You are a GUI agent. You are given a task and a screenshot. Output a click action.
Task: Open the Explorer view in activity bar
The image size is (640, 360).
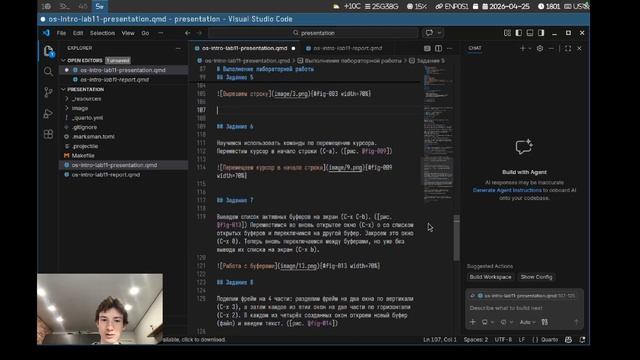click(x=48, y=51)
